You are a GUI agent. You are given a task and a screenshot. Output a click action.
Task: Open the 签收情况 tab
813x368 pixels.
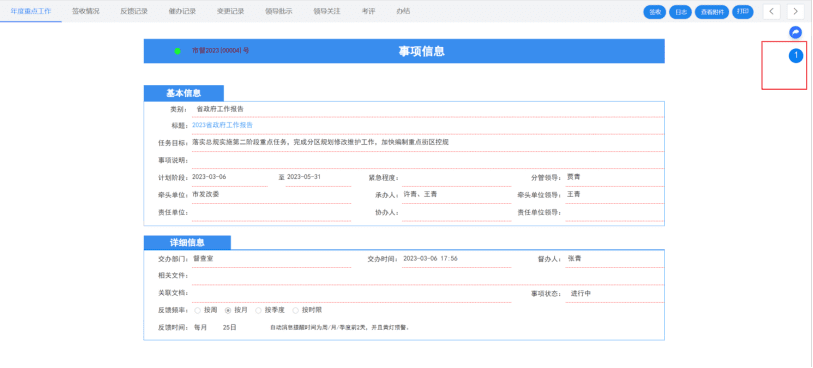86,11
